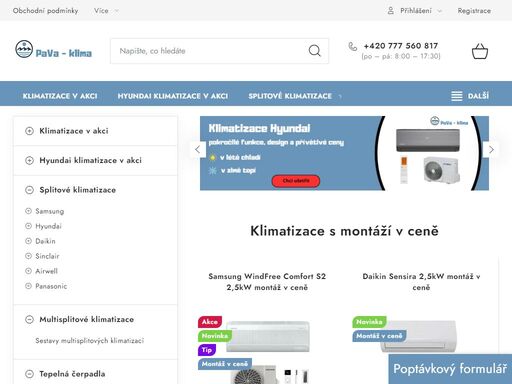Select Klimatizace v akci sidebar category

[x=74, y=131]
